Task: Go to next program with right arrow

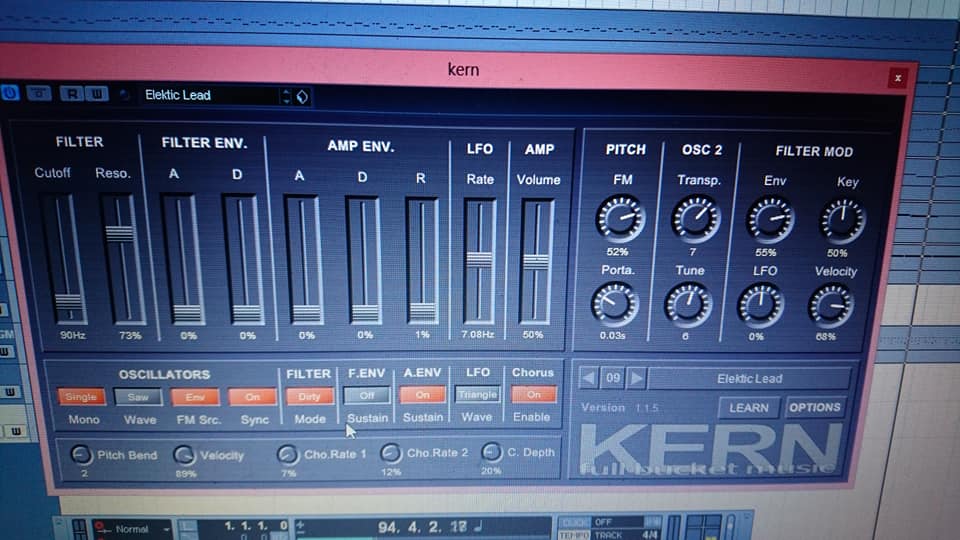Action: tap(636, 378)
